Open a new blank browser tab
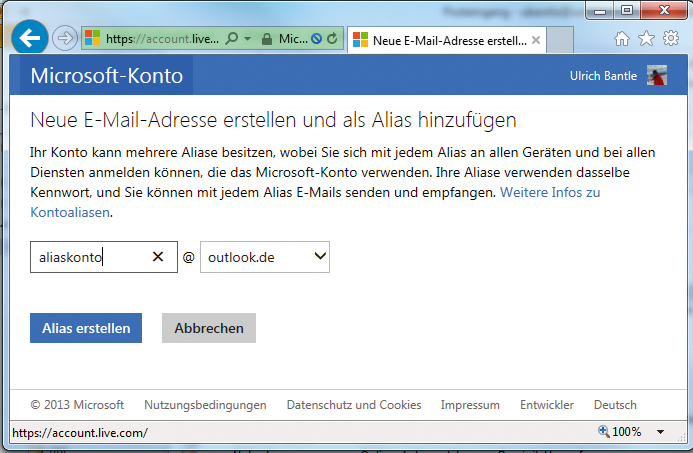693x453 pixels. click(560, 40)
